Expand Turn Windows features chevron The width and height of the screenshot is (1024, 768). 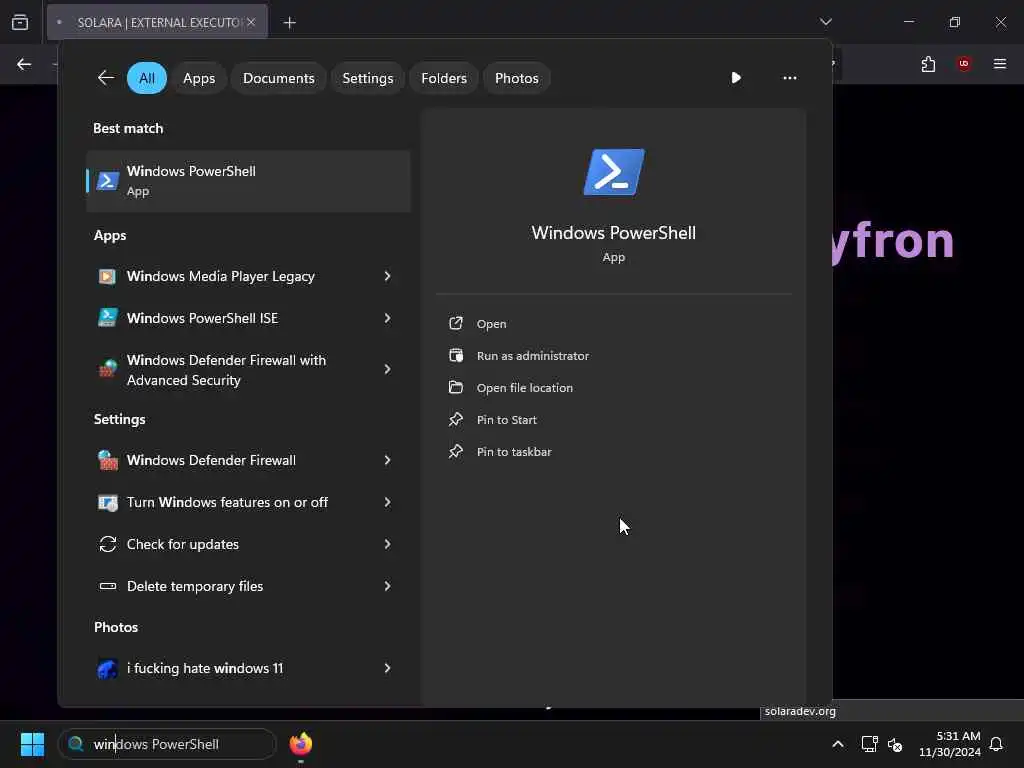pos(387,502)
